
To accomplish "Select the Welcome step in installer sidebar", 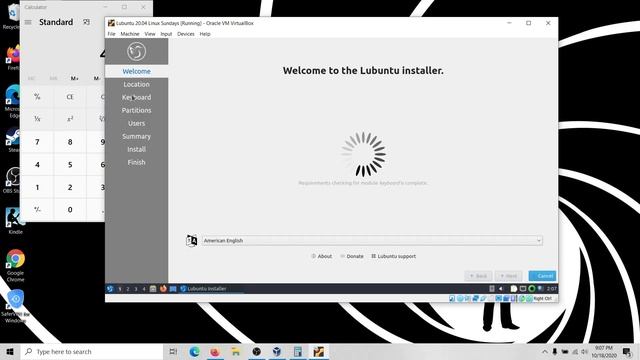I will [x=136, y=71].
